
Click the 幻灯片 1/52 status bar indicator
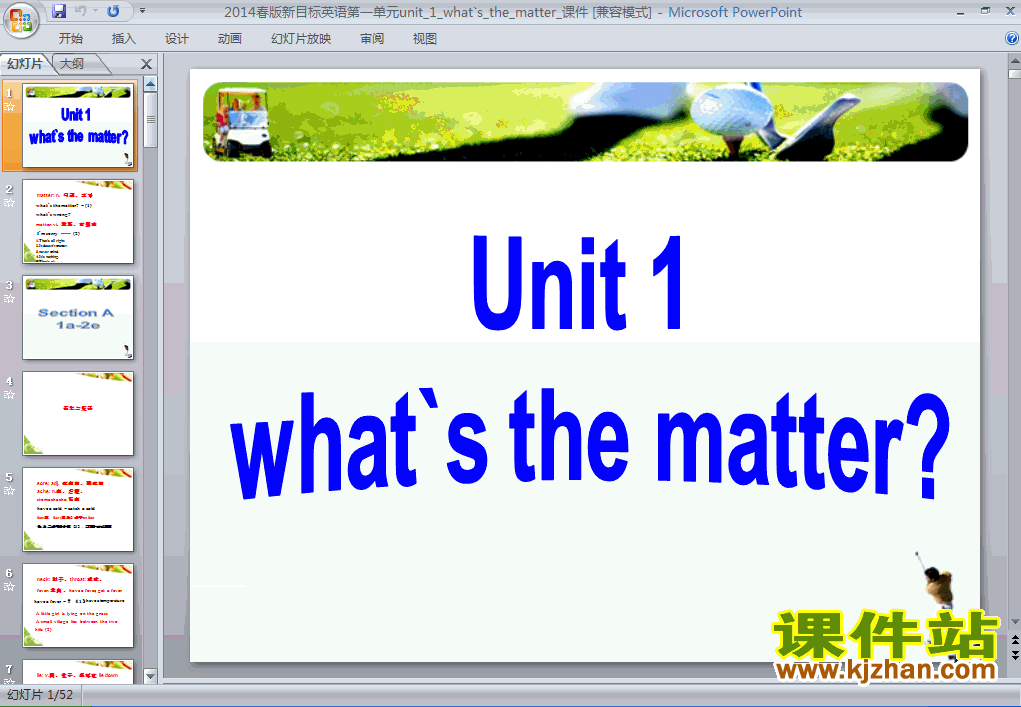pos(40,695)
